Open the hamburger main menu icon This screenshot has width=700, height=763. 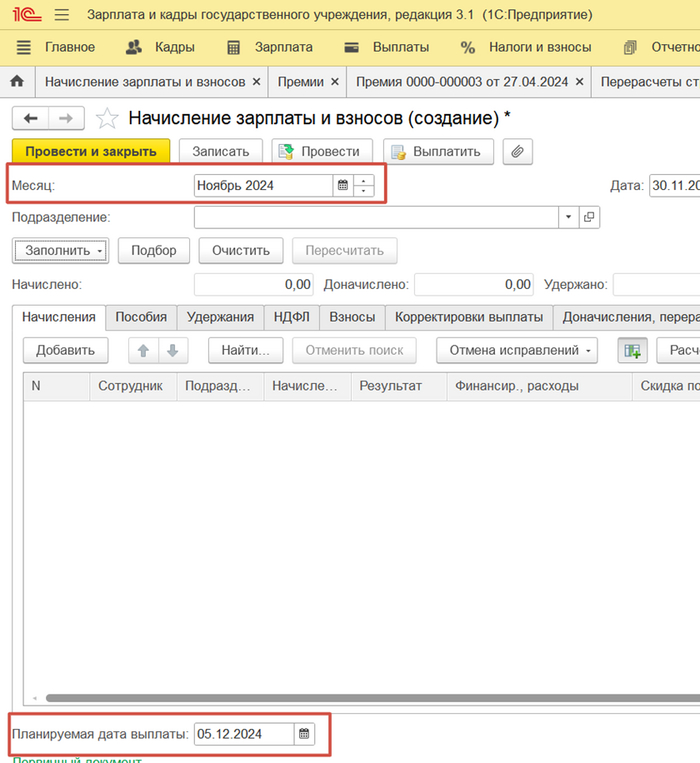pos(62,15)
